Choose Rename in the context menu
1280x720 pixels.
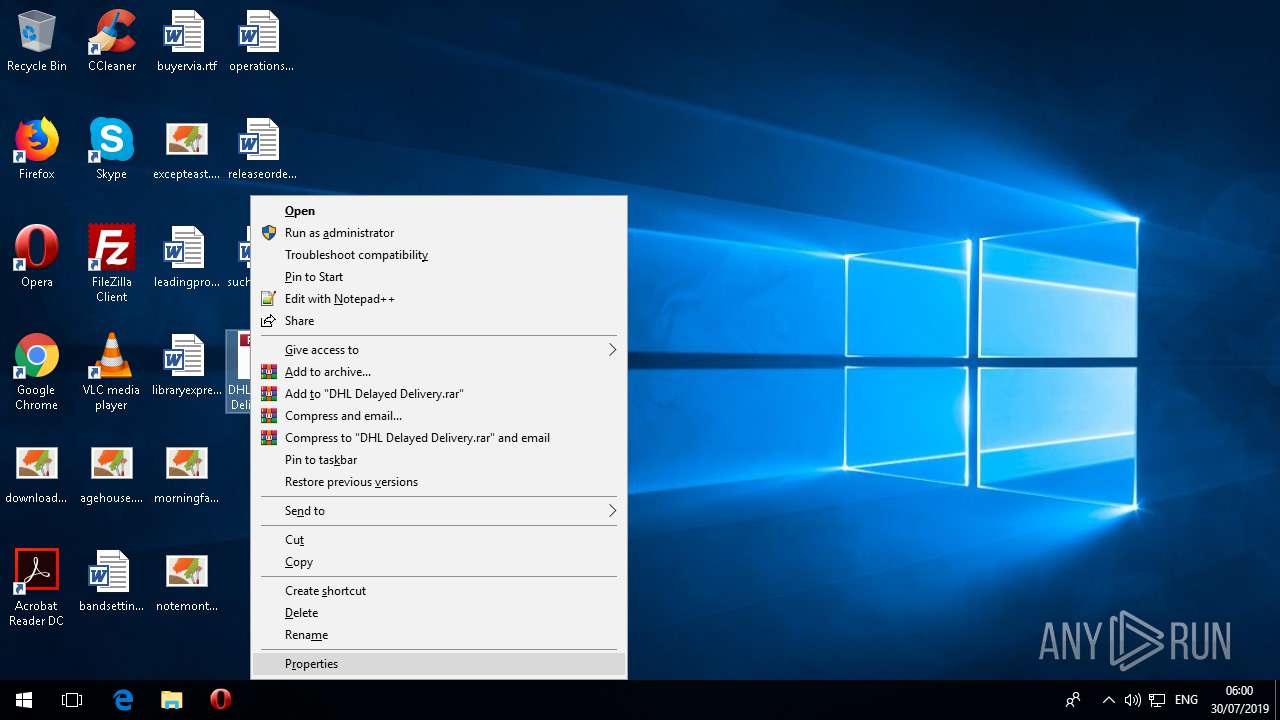(x=438, y=635)
